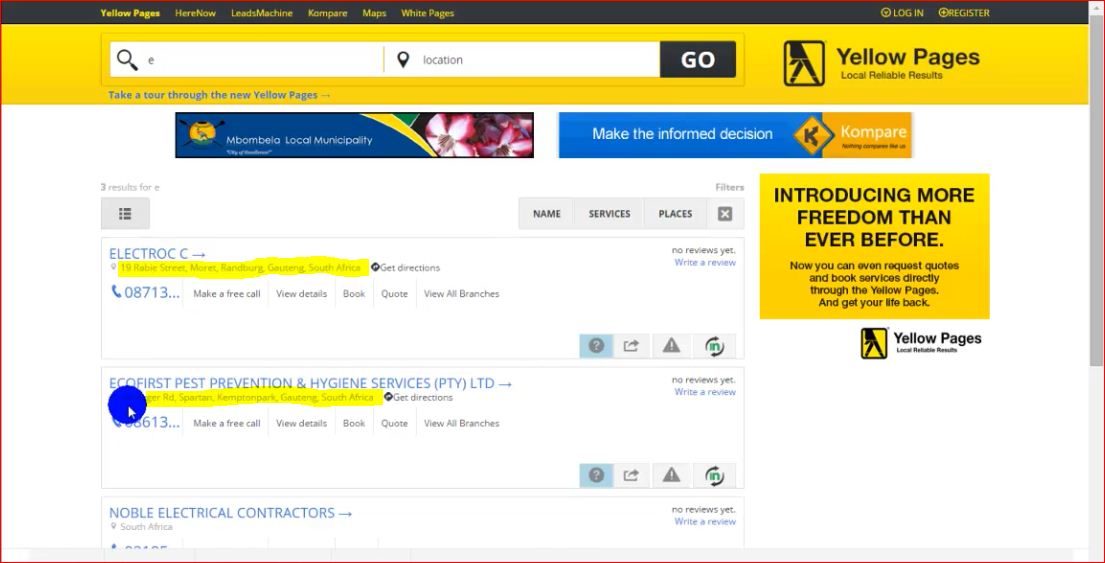The width and height of the screenshot is (1105, 563).
Task: Select the Yellow Pages top nav tab
Action: click(x=130, y=13)
